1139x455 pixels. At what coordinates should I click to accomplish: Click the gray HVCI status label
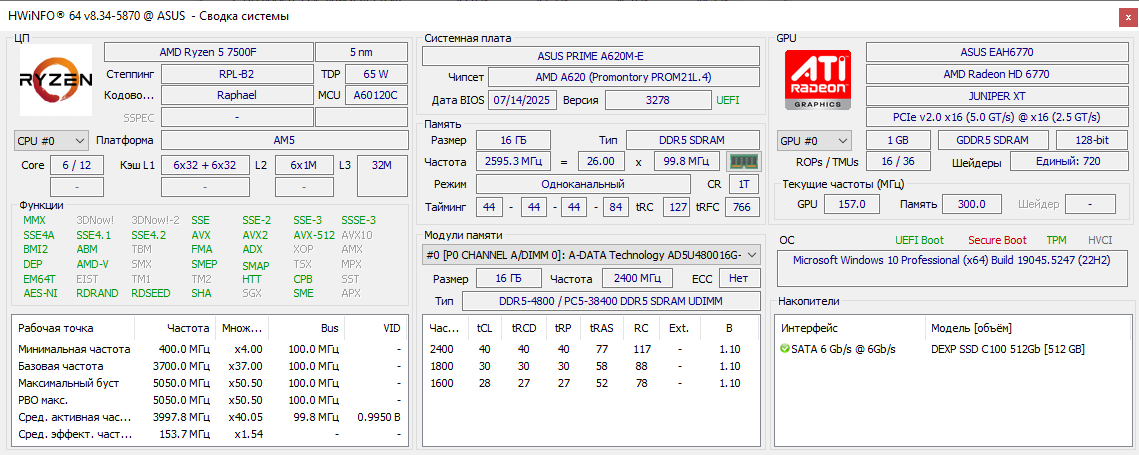pyautogui.click(x=1100, y=240)
